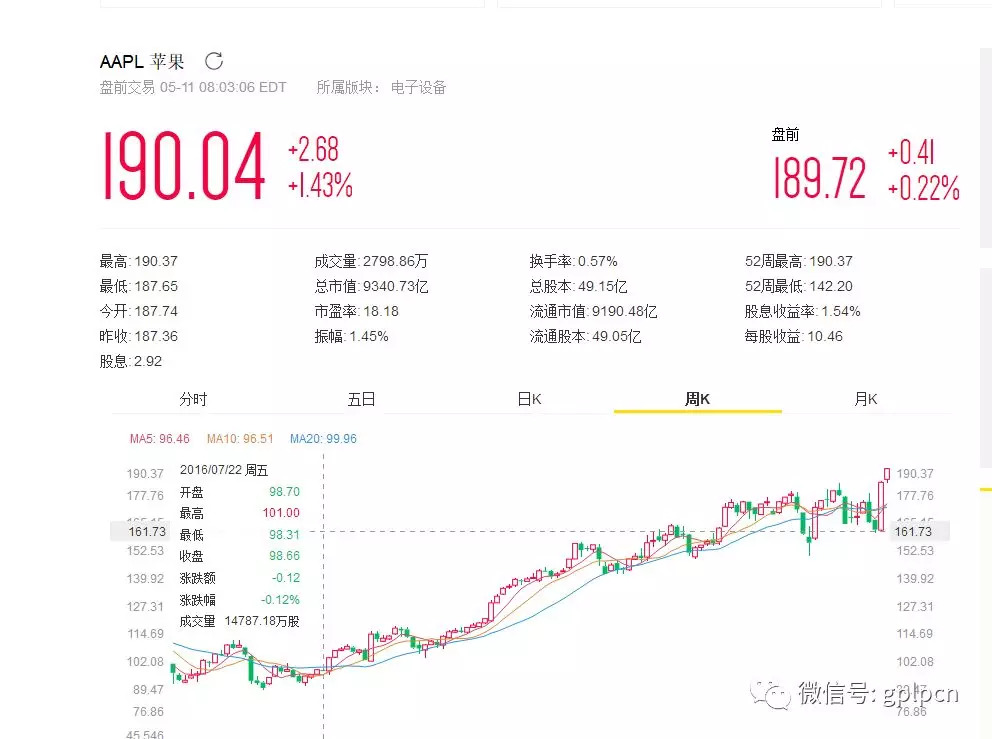This screenshot has width=992, height=739.
Task: Click the 股息收益率: 1.54% entry
Action: [x=803, y=311]
